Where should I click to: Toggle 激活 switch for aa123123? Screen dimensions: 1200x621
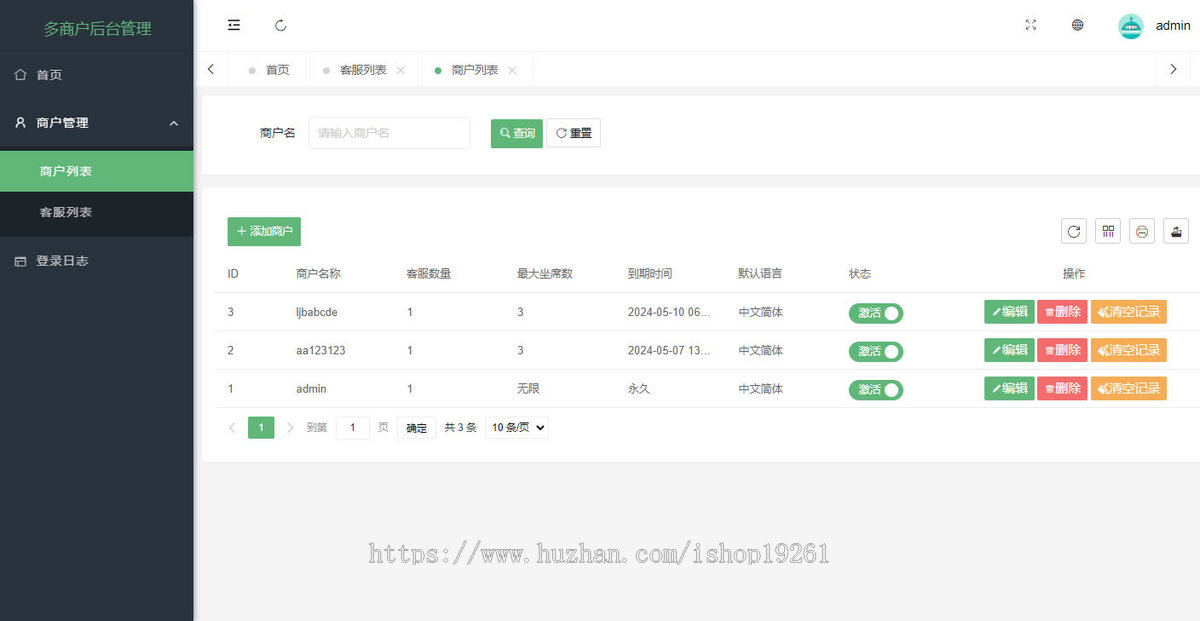pos(876,351)
